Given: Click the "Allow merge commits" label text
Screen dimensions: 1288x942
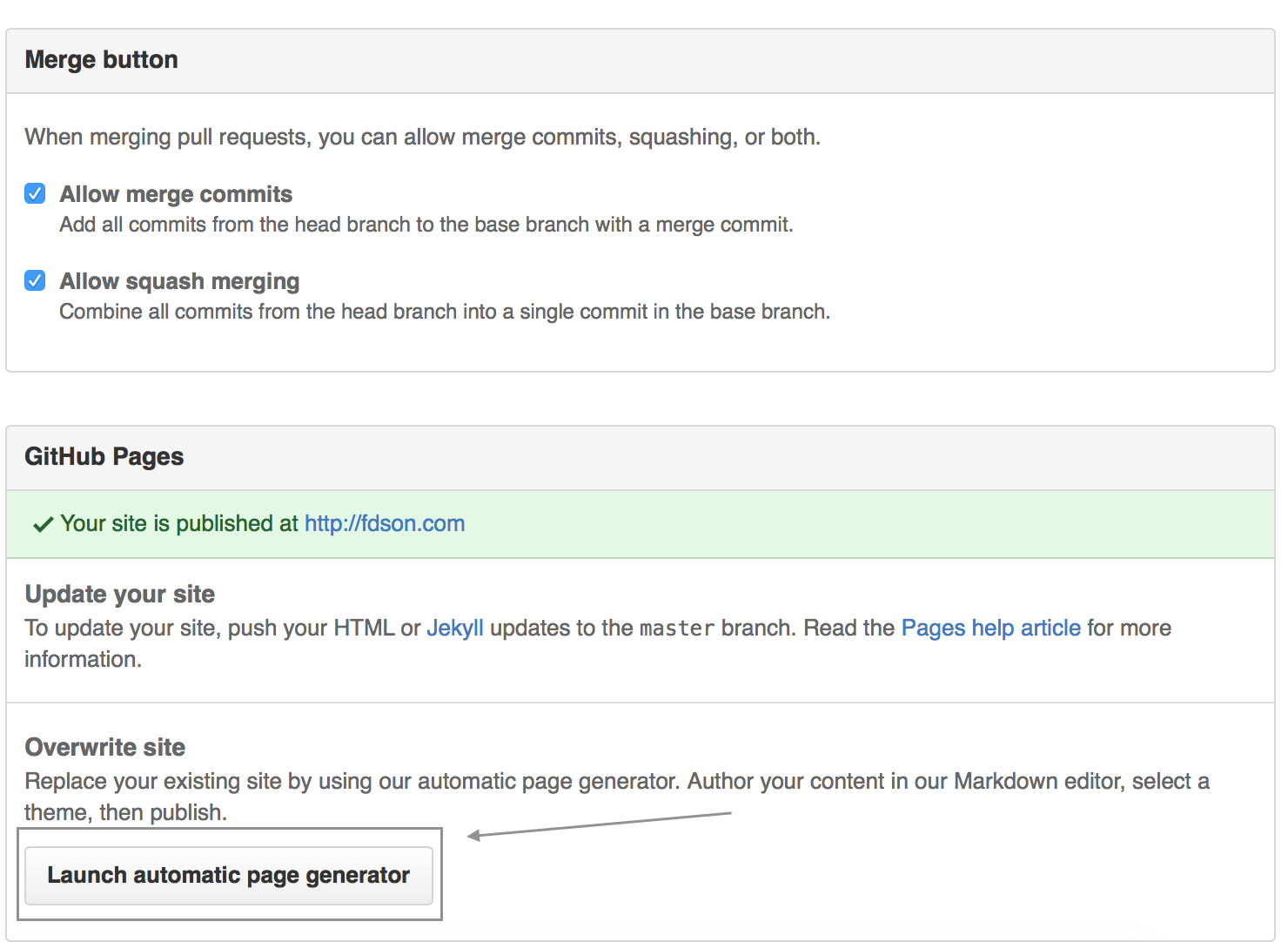Looking at the screenshot, I should 176,194.
